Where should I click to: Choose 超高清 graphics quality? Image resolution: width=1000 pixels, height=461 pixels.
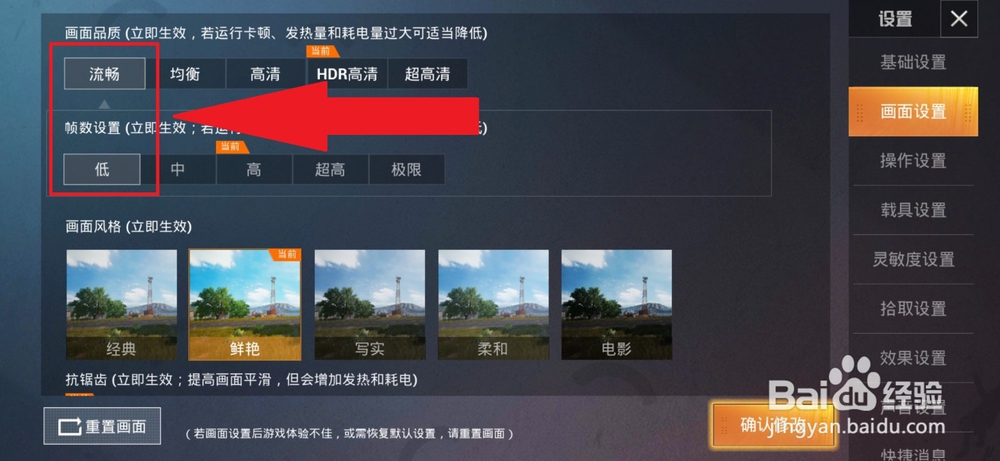pos(427,74)
